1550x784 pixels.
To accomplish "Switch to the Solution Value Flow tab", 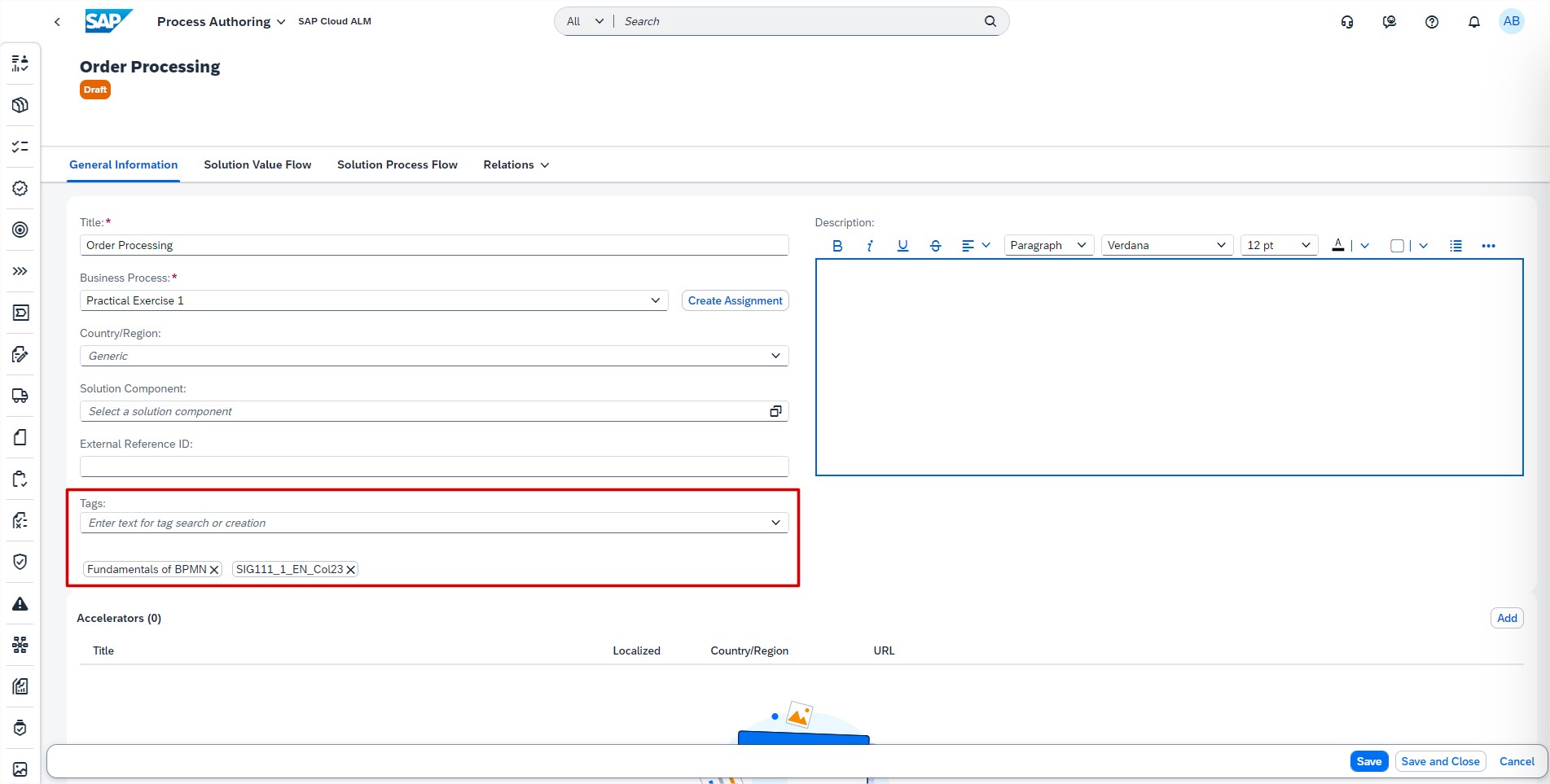I will [x=257, y=165].
